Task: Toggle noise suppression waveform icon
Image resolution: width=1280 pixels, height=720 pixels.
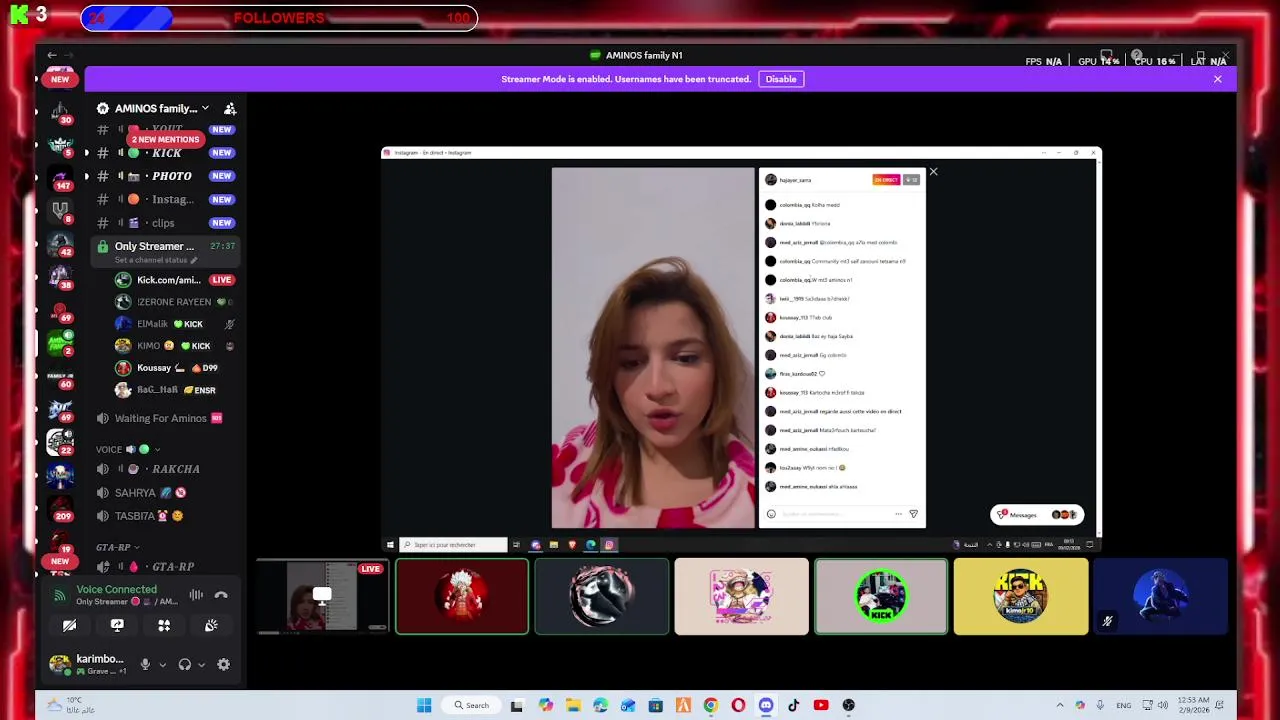Action: point(196,595)
